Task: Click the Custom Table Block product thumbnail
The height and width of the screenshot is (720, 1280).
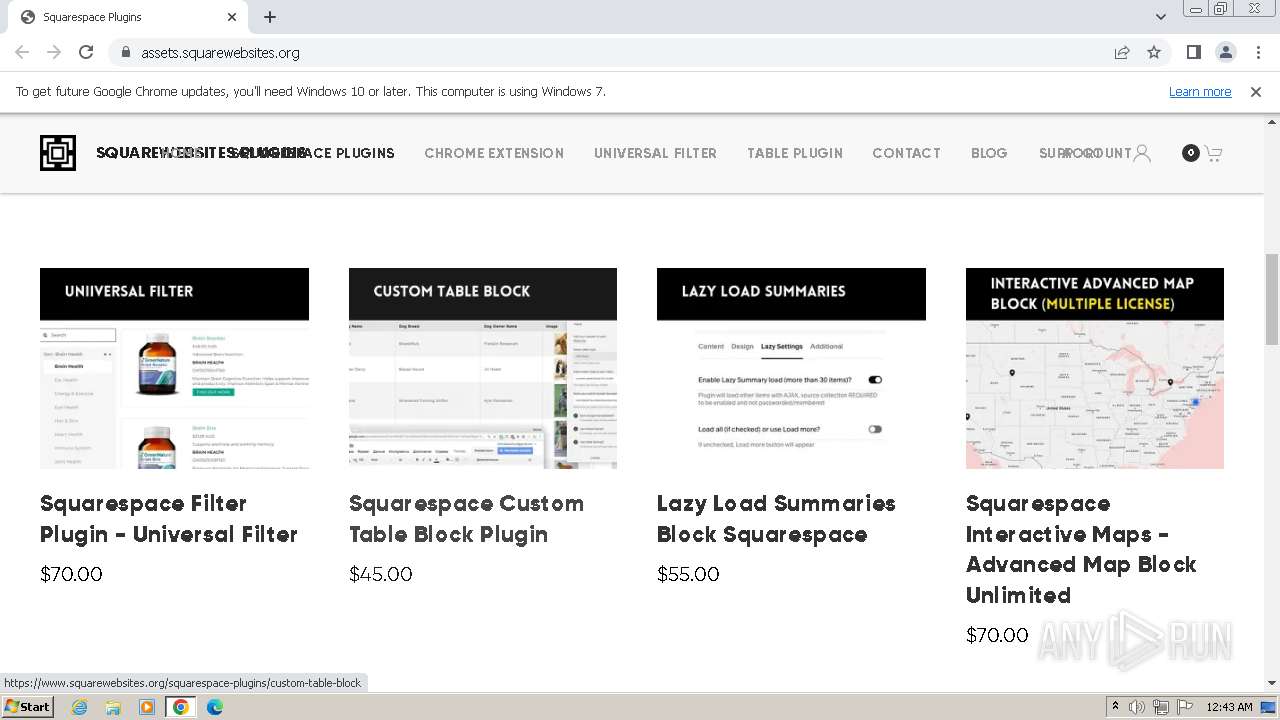Action: point(483,368)
